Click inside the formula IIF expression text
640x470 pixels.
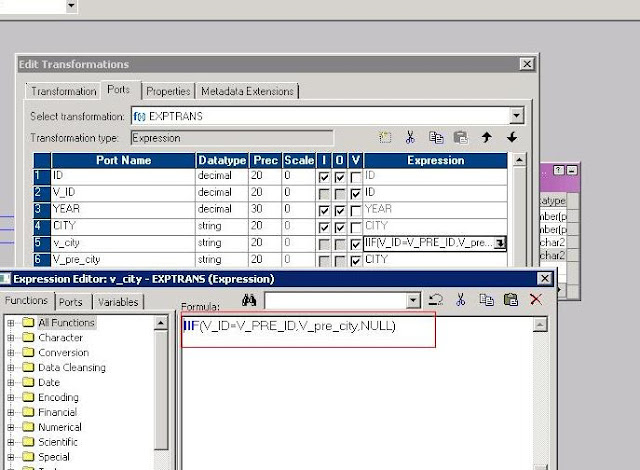[x=289, y=326]
